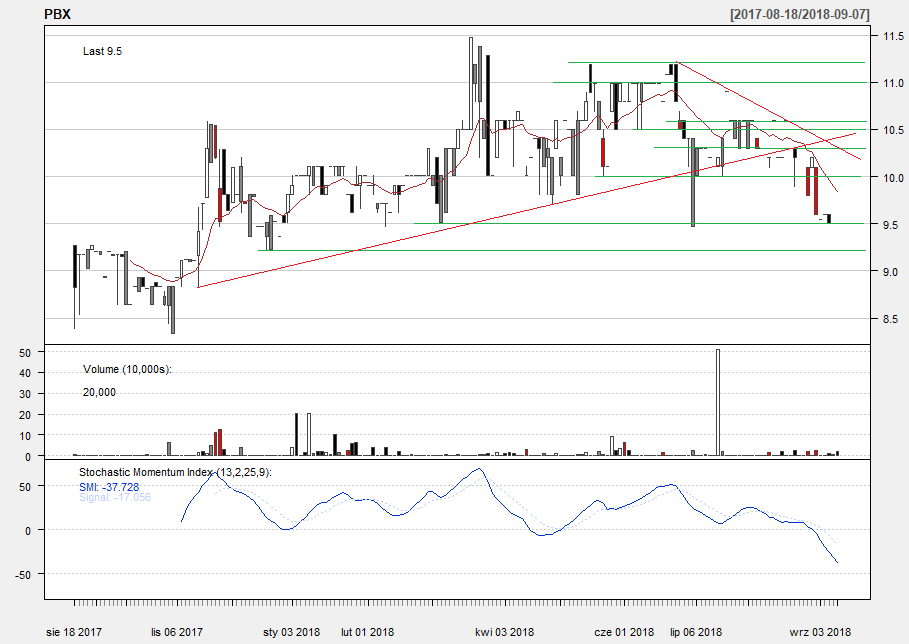Click the 'SMI: -37.728' reading
Viewport: 909px width, 644px height.
coord(109,487)
